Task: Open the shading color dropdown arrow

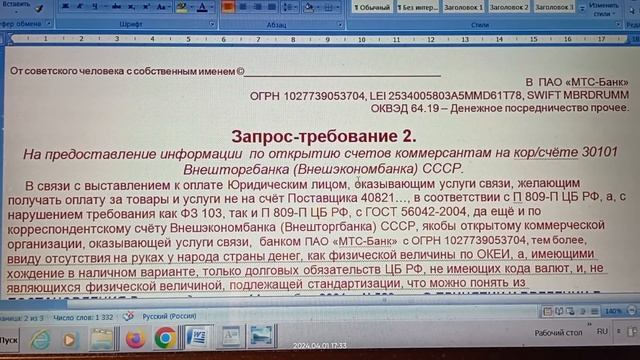Action: (x=318, y=7)
